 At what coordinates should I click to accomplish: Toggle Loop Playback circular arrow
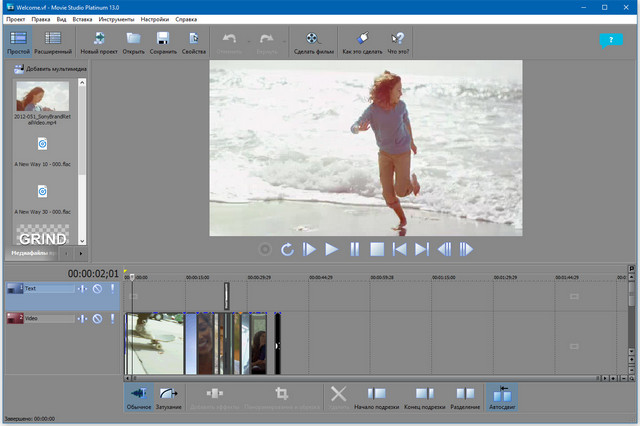(x=287, y=249)
